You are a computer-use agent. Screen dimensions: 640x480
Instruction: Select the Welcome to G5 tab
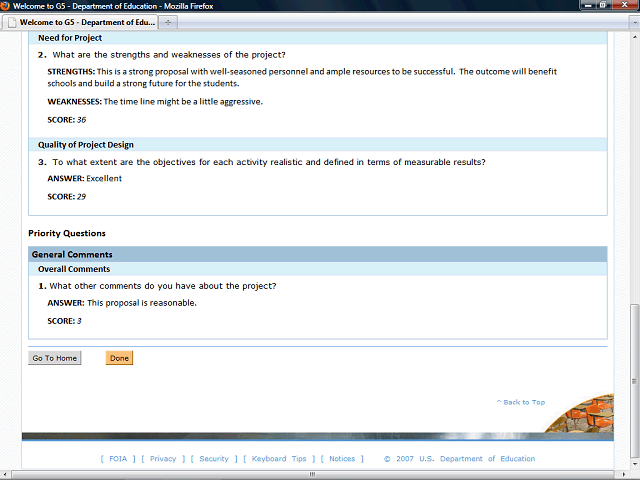pos(80,22)
